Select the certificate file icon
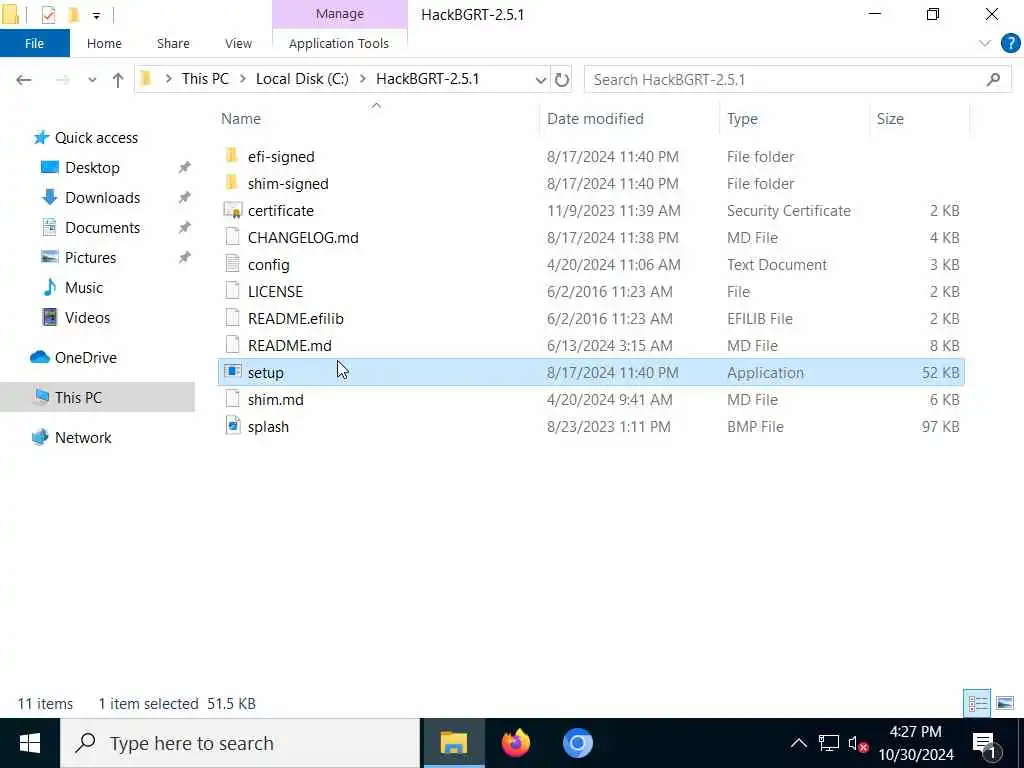 tap(232, 210)
